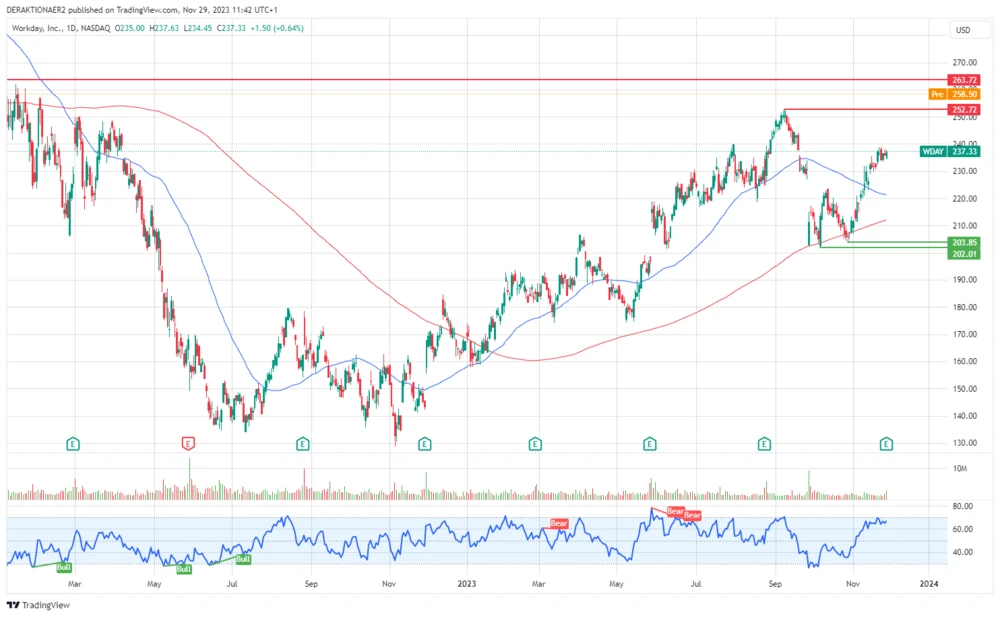Click the earnings "E" icon below March 2022
The image size is (1000, 617).
pos(72,443)
